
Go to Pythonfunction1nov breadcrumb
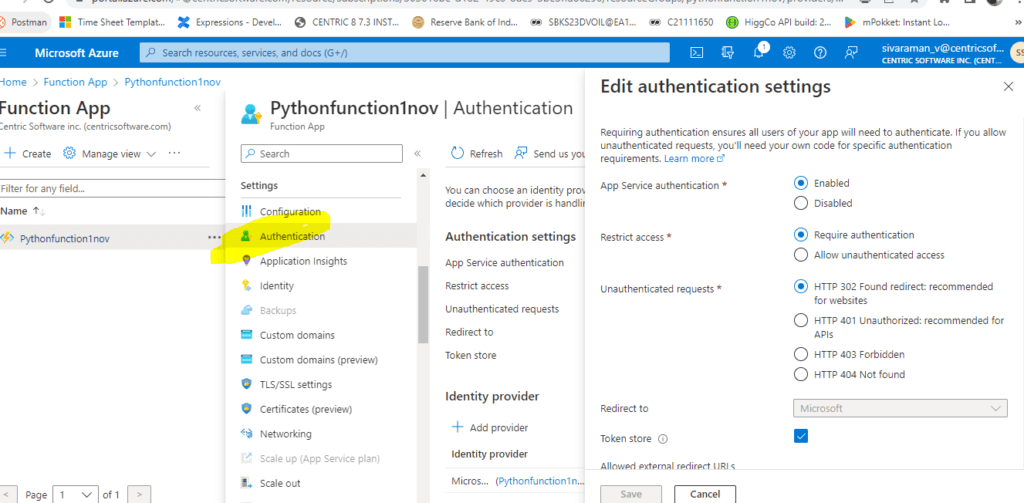tap(172, 82)
